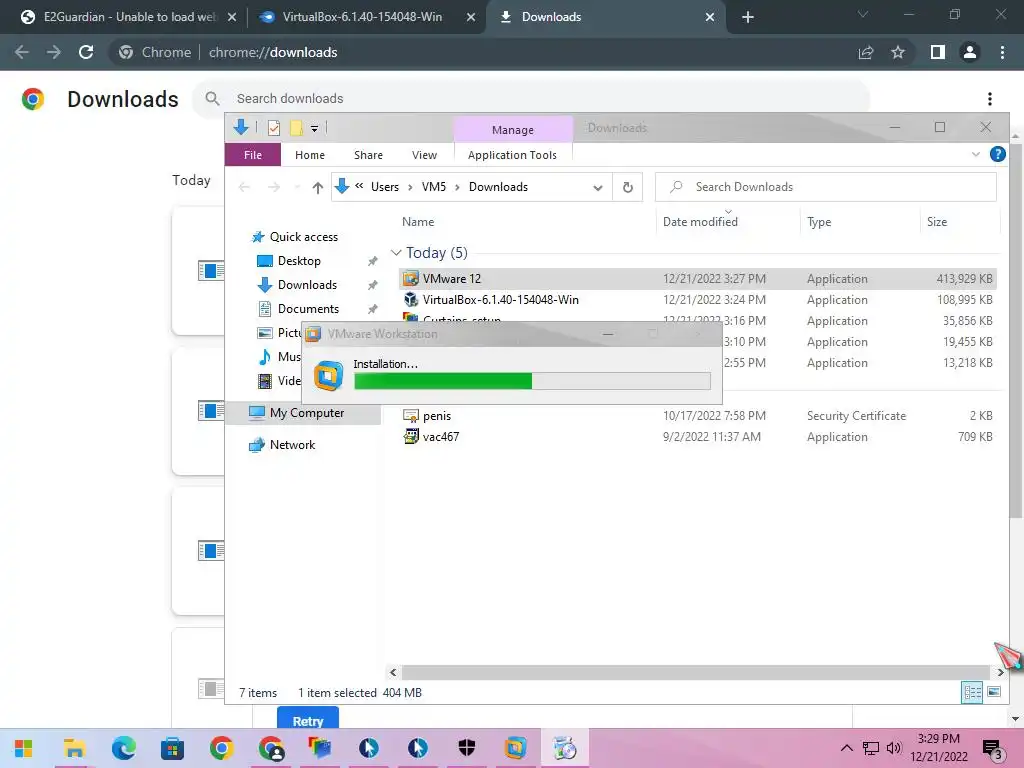Open File Explorer from taskbar
The image size is (1024, 768).
point(74,748)
